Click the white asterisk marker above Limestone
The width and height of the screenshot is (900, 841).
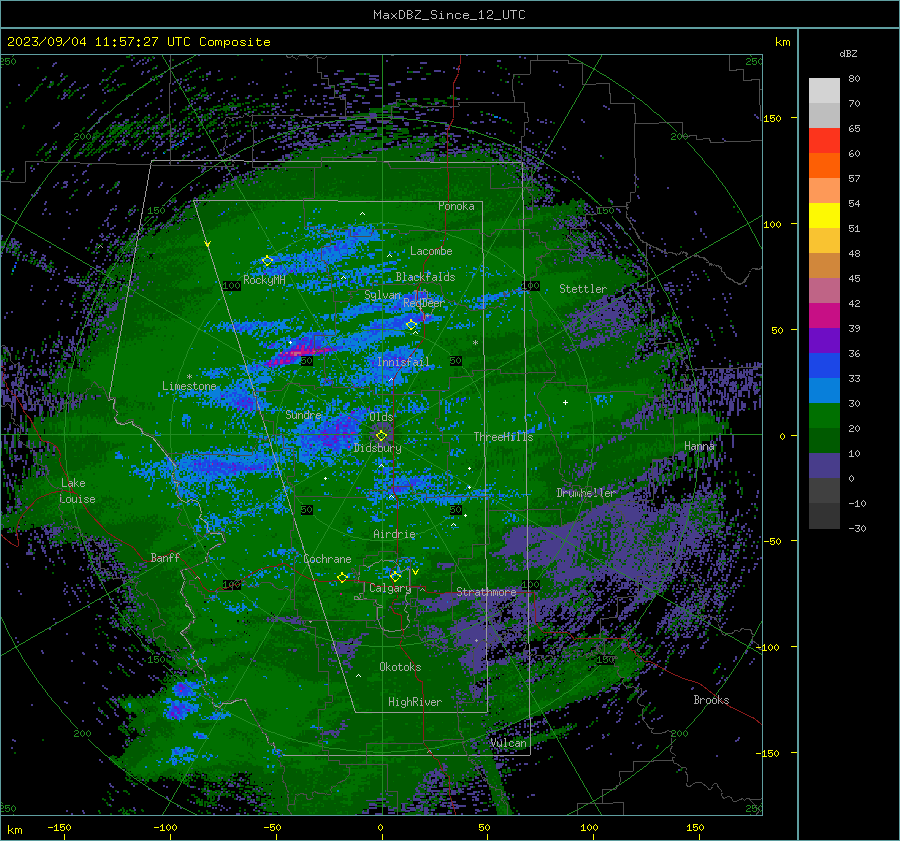pos(189,377)
